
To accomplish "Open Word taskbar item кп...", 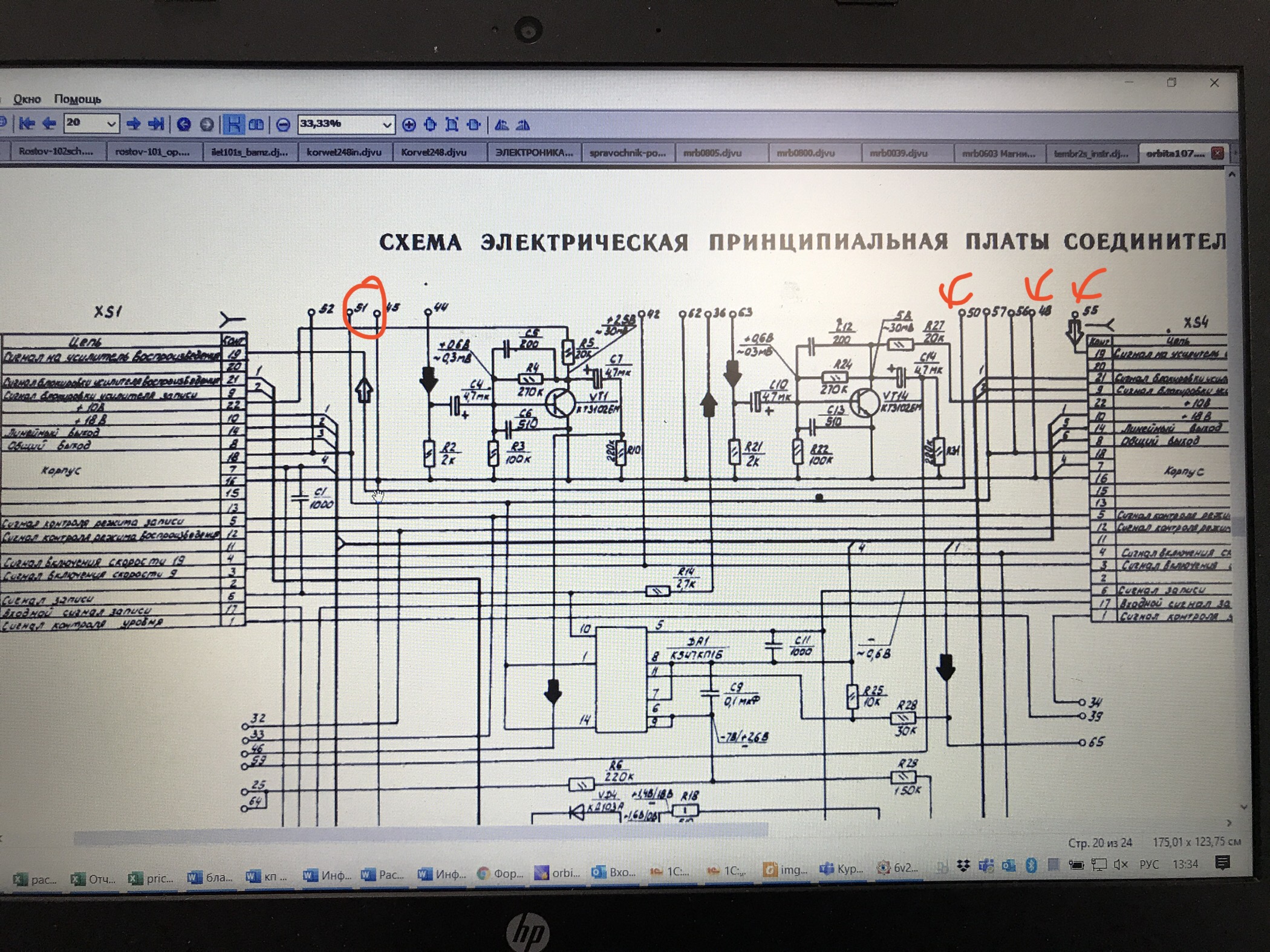I will (269, 876).
